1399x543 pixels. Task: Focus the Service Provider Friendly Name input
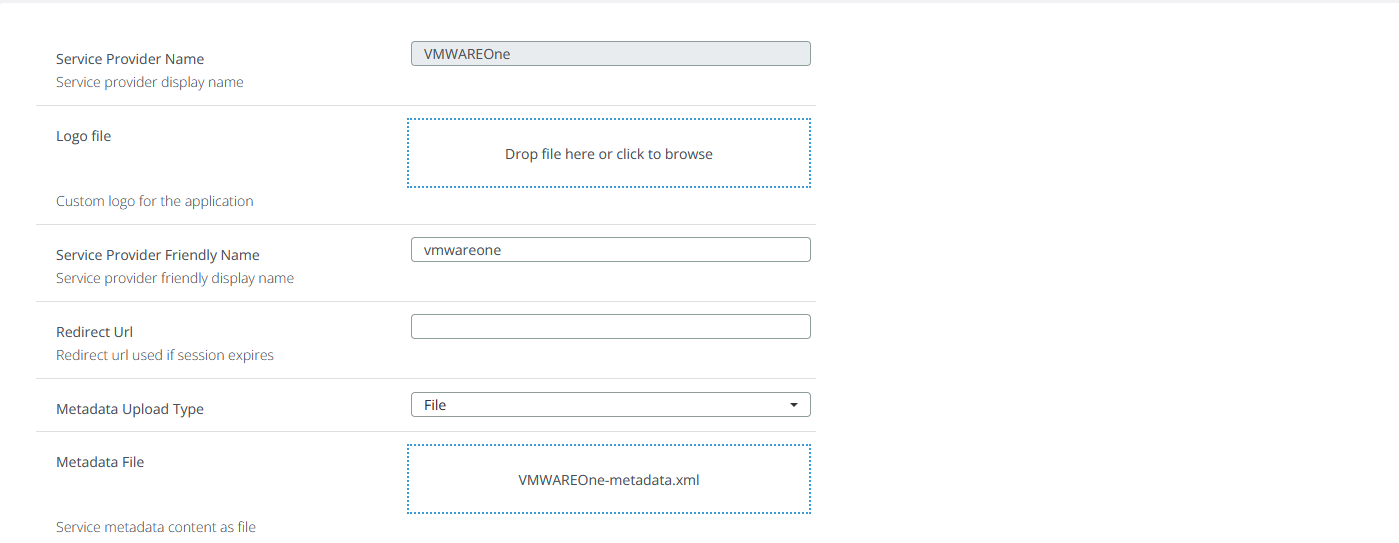[x=610, y=250]
